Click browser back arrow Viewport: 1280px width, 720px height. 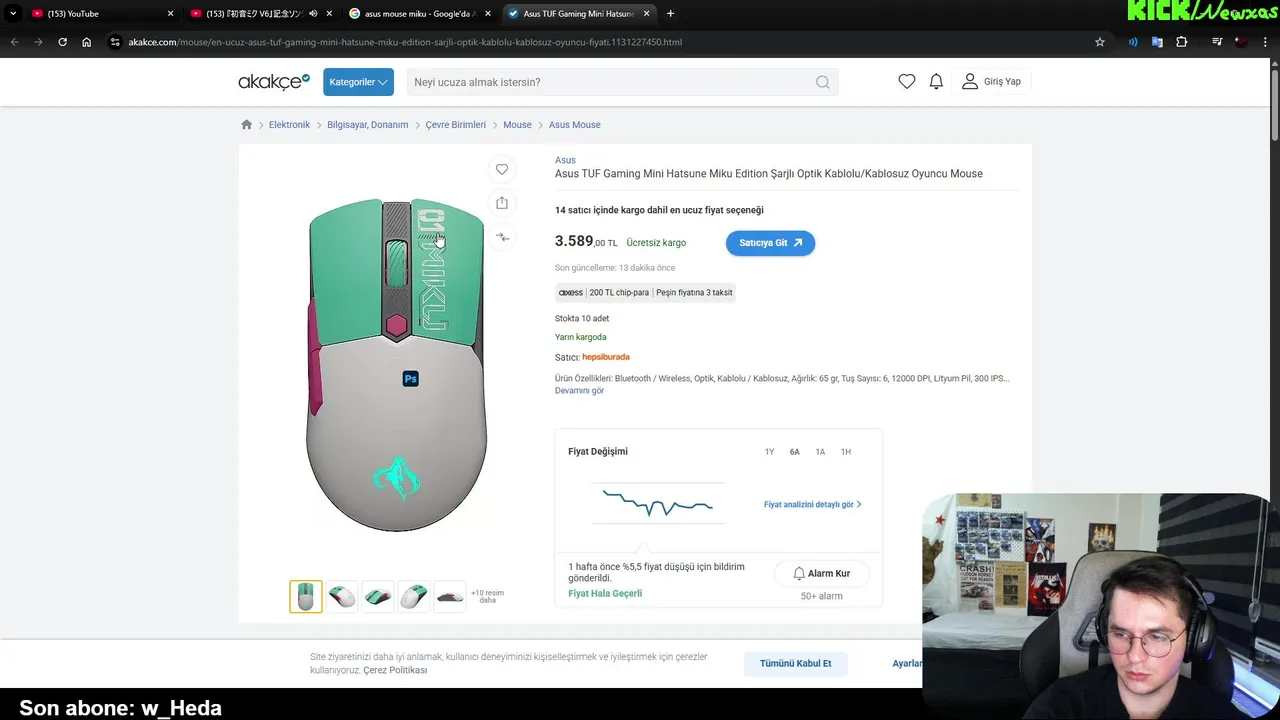[14, 42]
